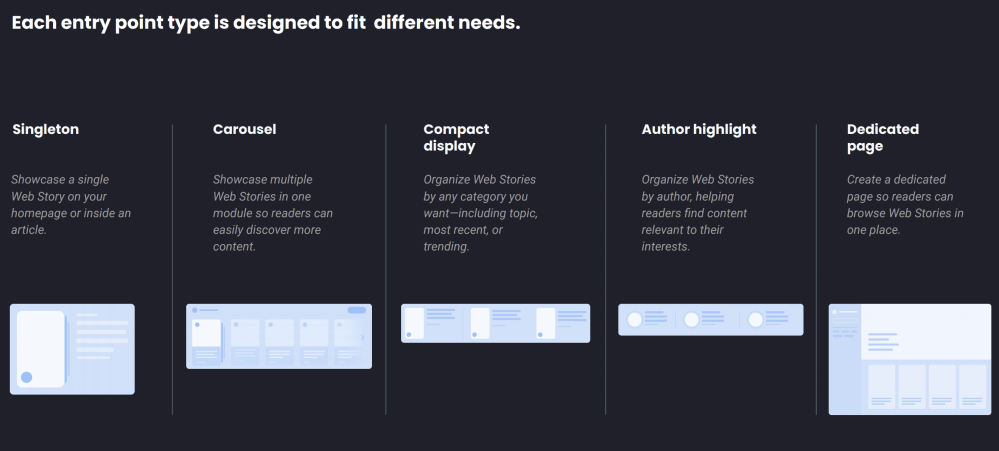Click the middle author avatar circle
This screenshot has width=999, height=451.
(x=691, y=319)
